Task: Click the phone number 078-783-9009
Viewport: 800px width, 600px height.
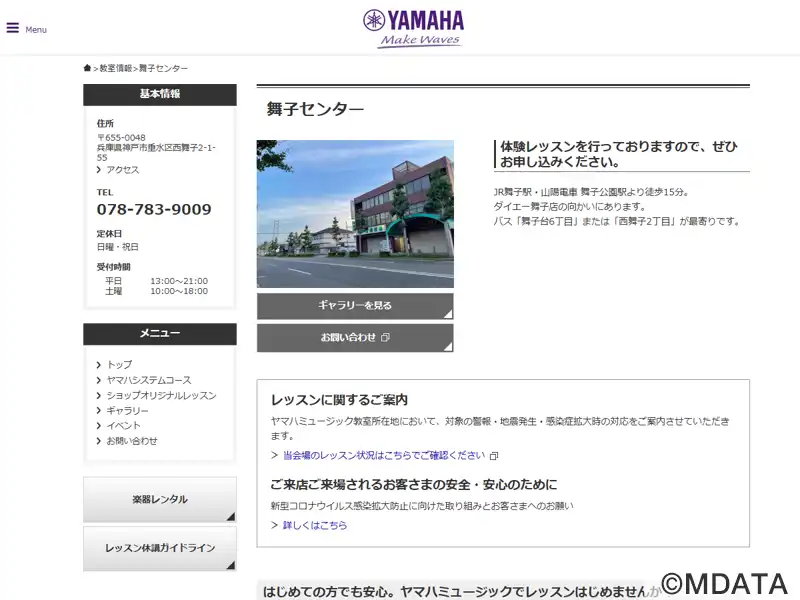Action: click(154, 209)
